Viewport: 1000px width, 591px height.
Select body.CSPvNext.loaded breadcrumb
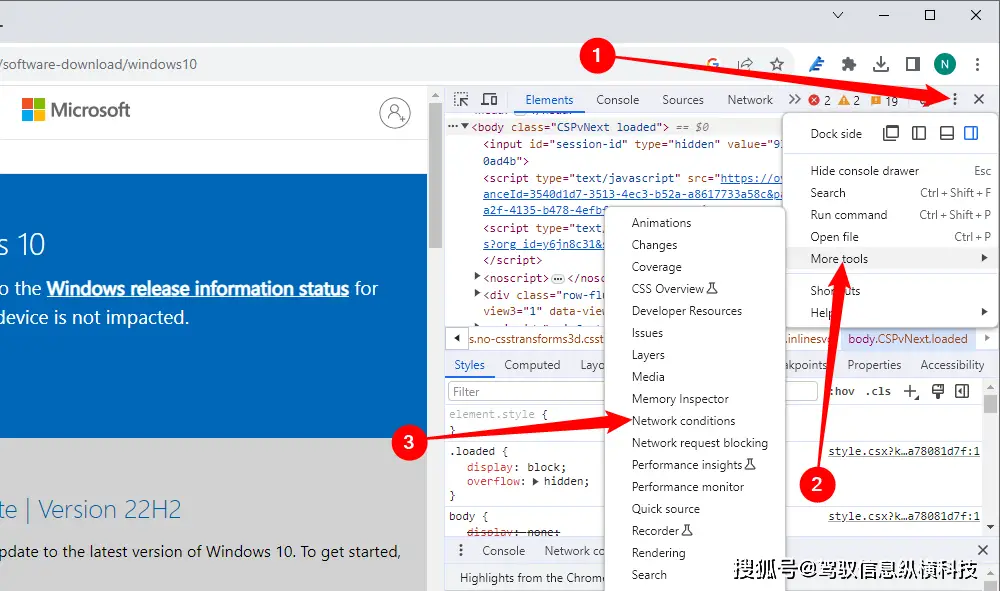tap(908, 339)
